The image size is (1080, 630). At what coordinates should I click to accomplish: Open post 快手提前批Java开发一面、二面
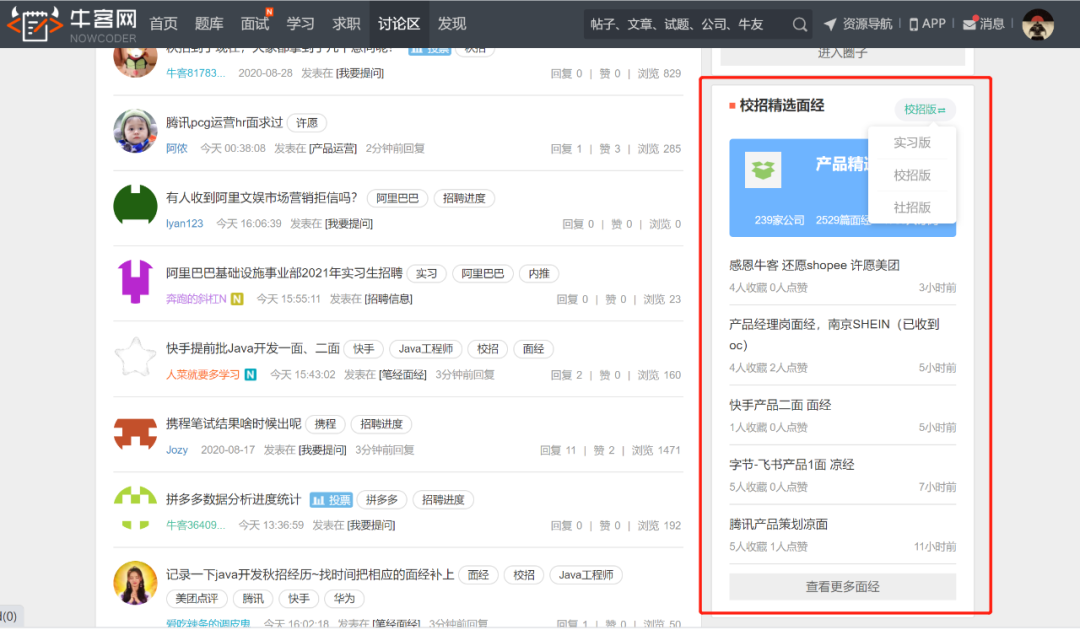coord(253,349)
